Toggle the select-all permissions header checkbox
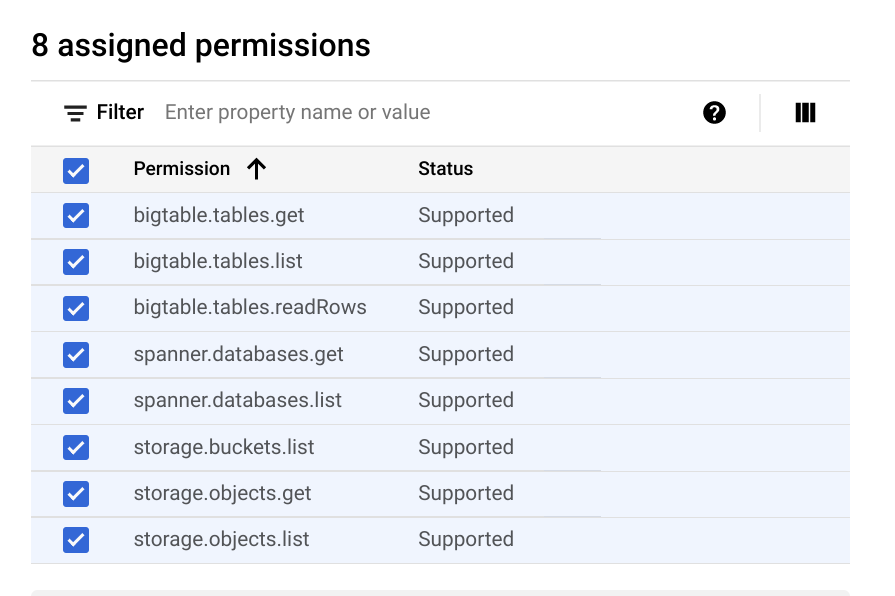Screen dimensions: 895x596 (x=76, y=170)
